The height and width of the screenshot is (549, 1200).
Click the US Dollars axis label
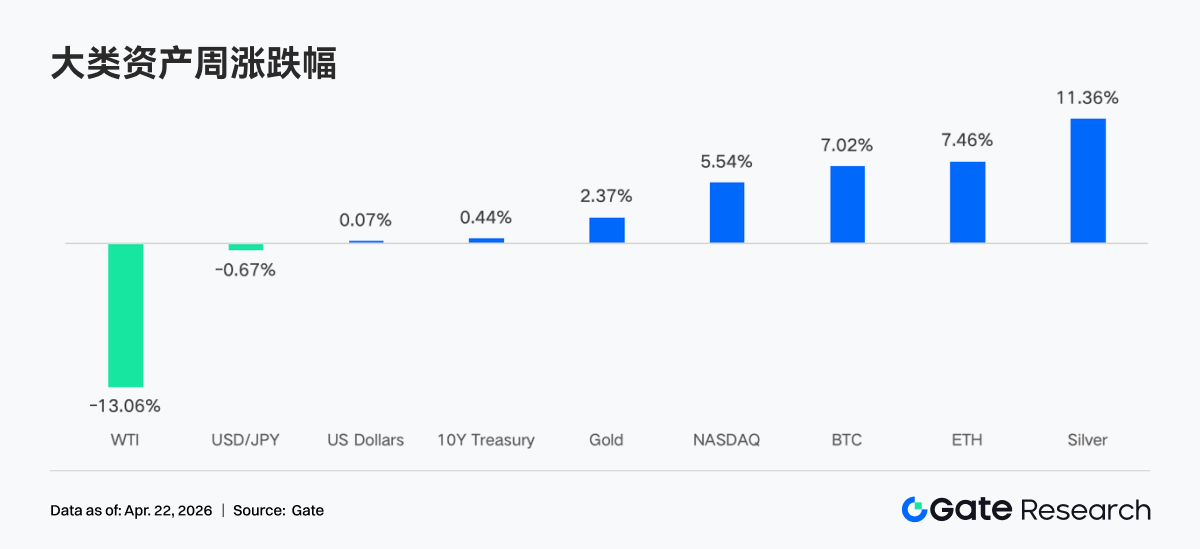point(366,440)
